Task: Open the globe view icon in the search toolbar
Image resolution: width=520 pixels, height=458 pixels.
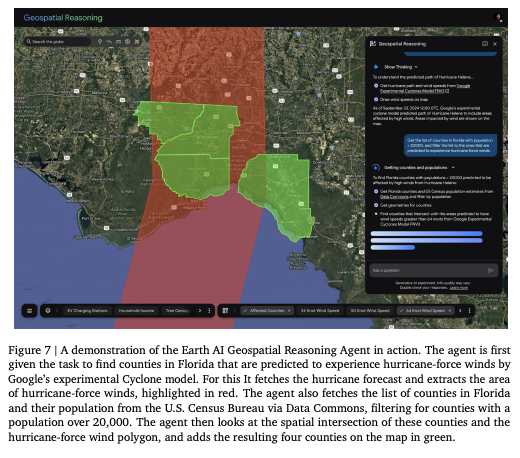Action: click(127, 42)
